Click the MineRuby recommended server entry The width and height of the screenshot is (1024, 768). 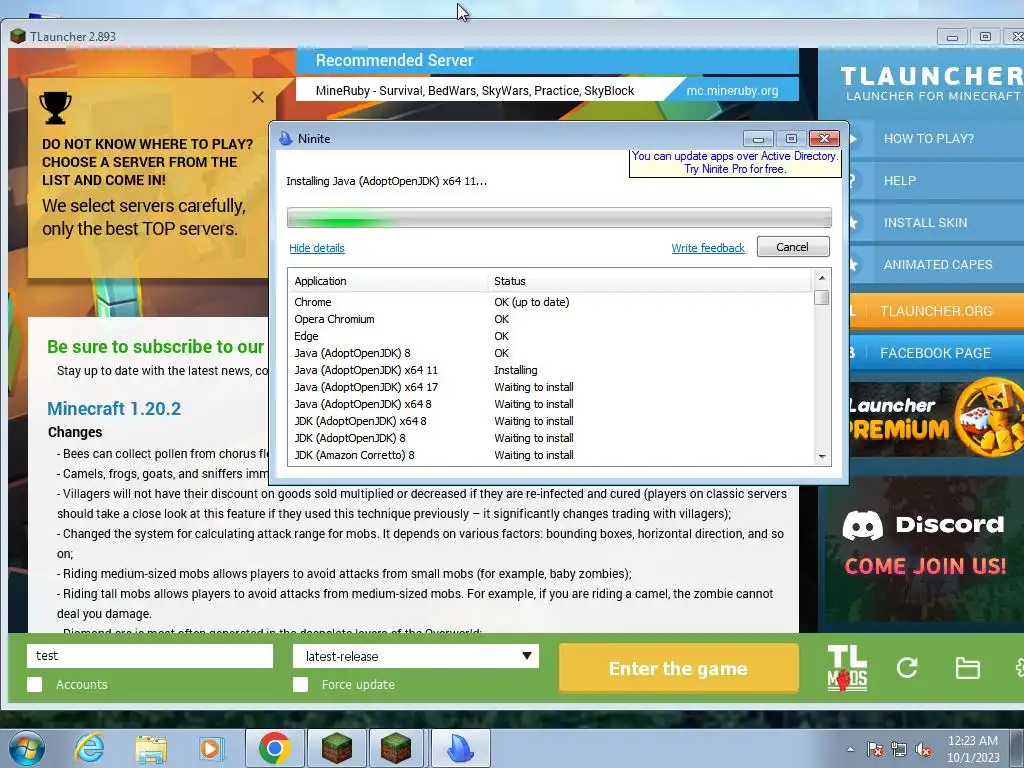coord(475,91)
